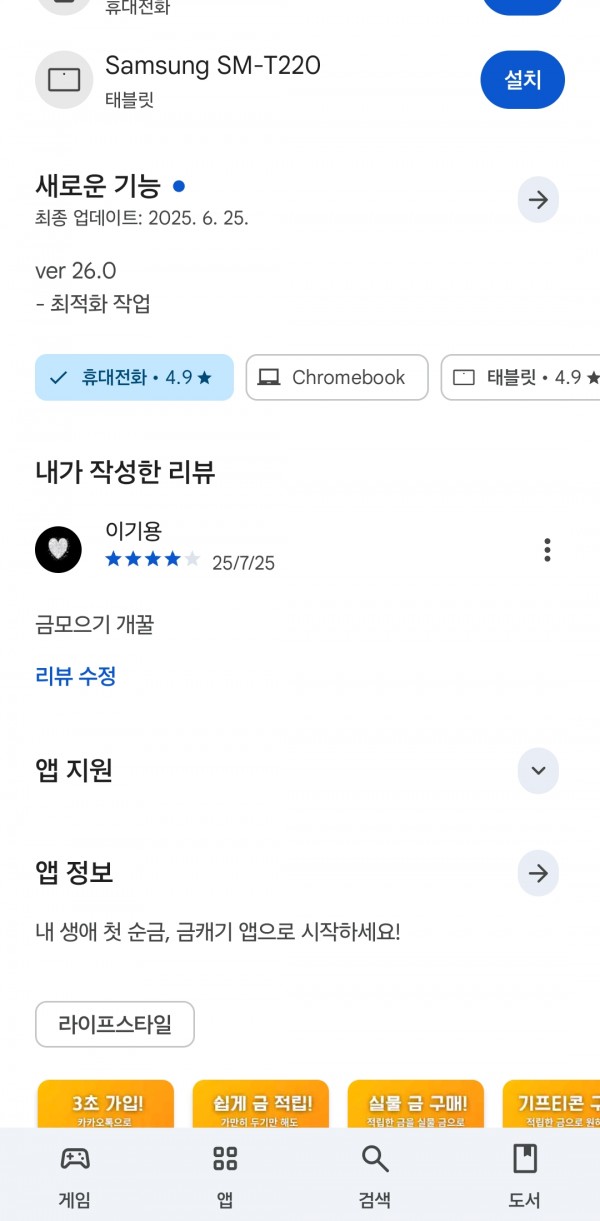Open the 실물 금 구매! screenshot thumbnail
This screenshot has height=1221, width=600.
pos(416,1103)
